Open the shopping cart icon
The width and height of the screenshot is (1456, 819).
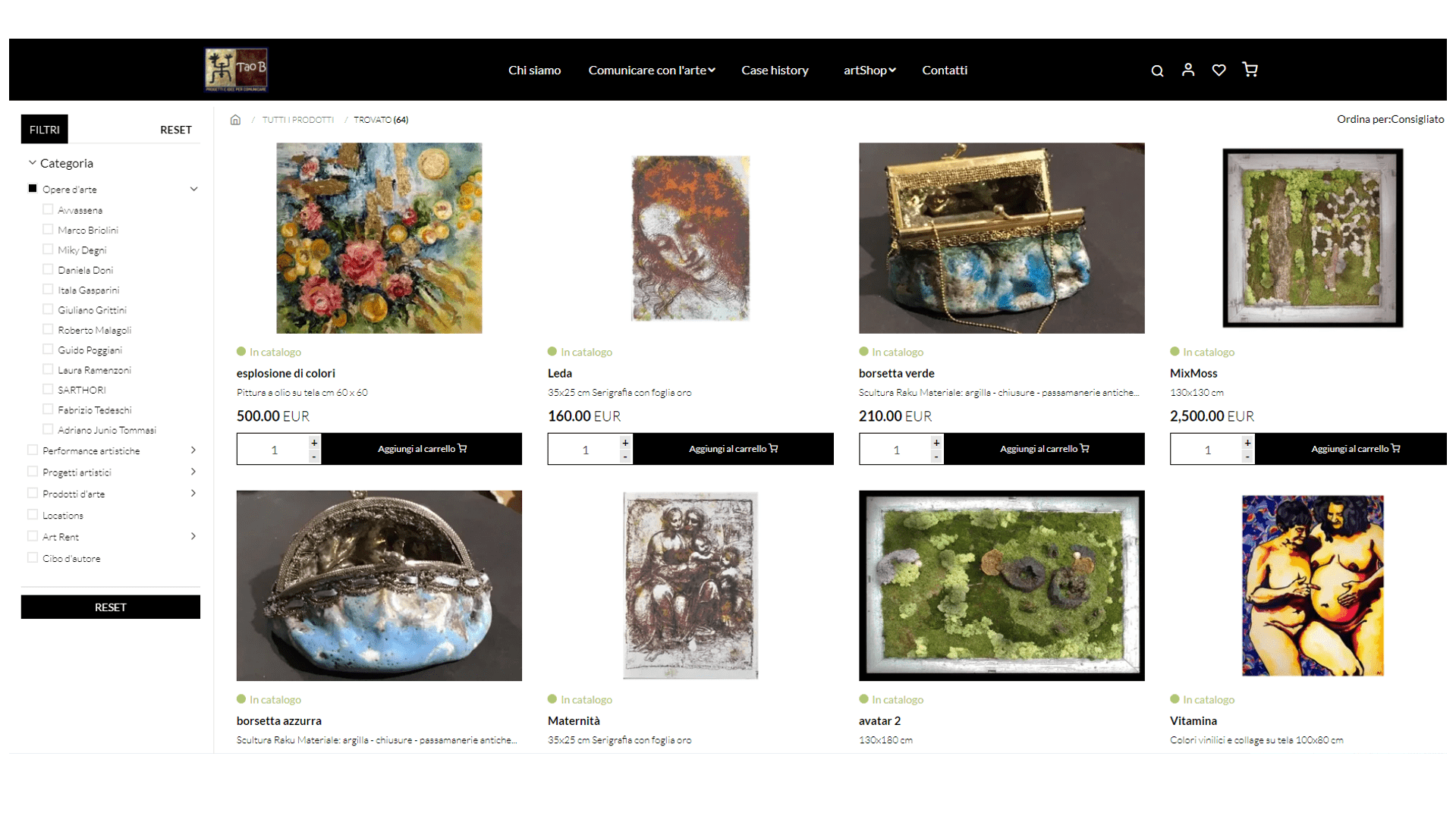[x=1250, y=70]
